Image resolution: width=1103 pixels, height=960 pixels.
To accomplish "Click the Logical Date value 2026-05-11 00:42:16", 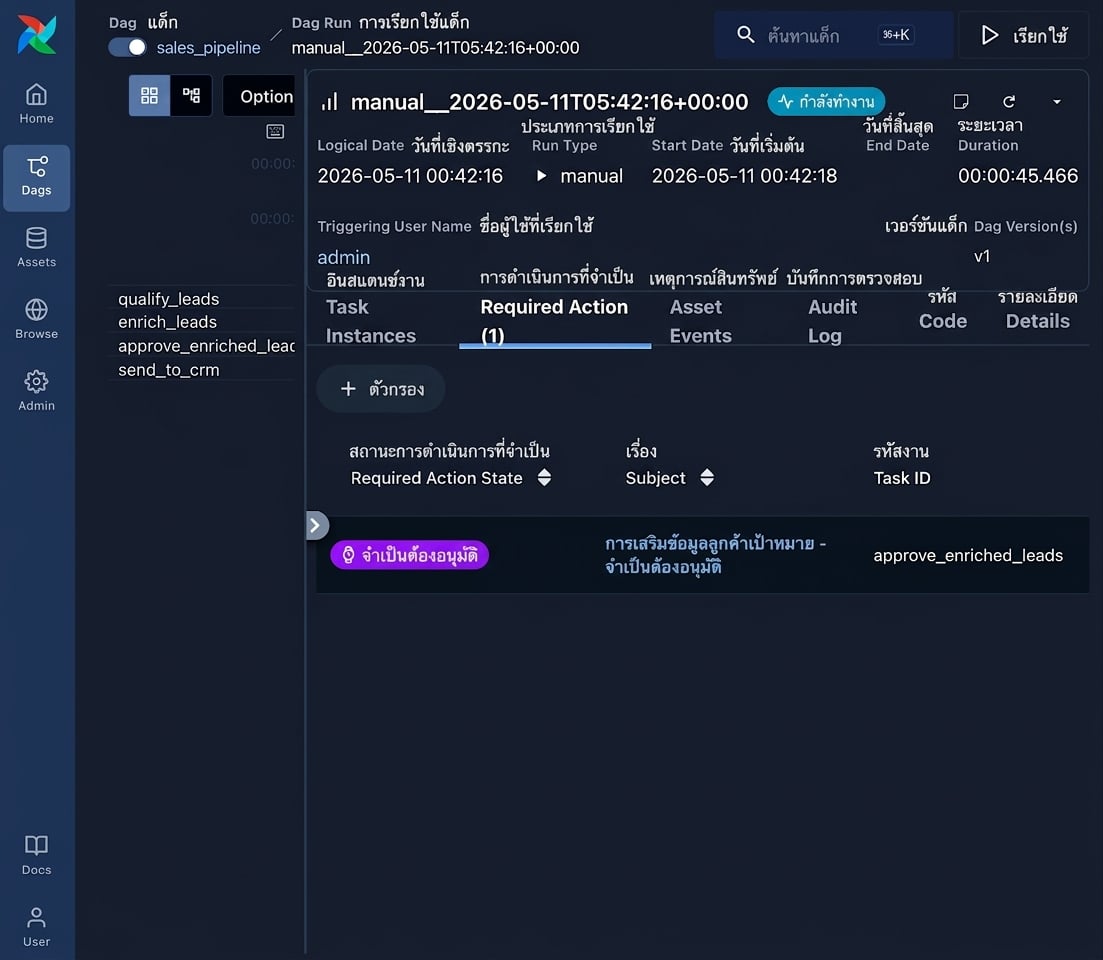I will click(x=410, y=176).
